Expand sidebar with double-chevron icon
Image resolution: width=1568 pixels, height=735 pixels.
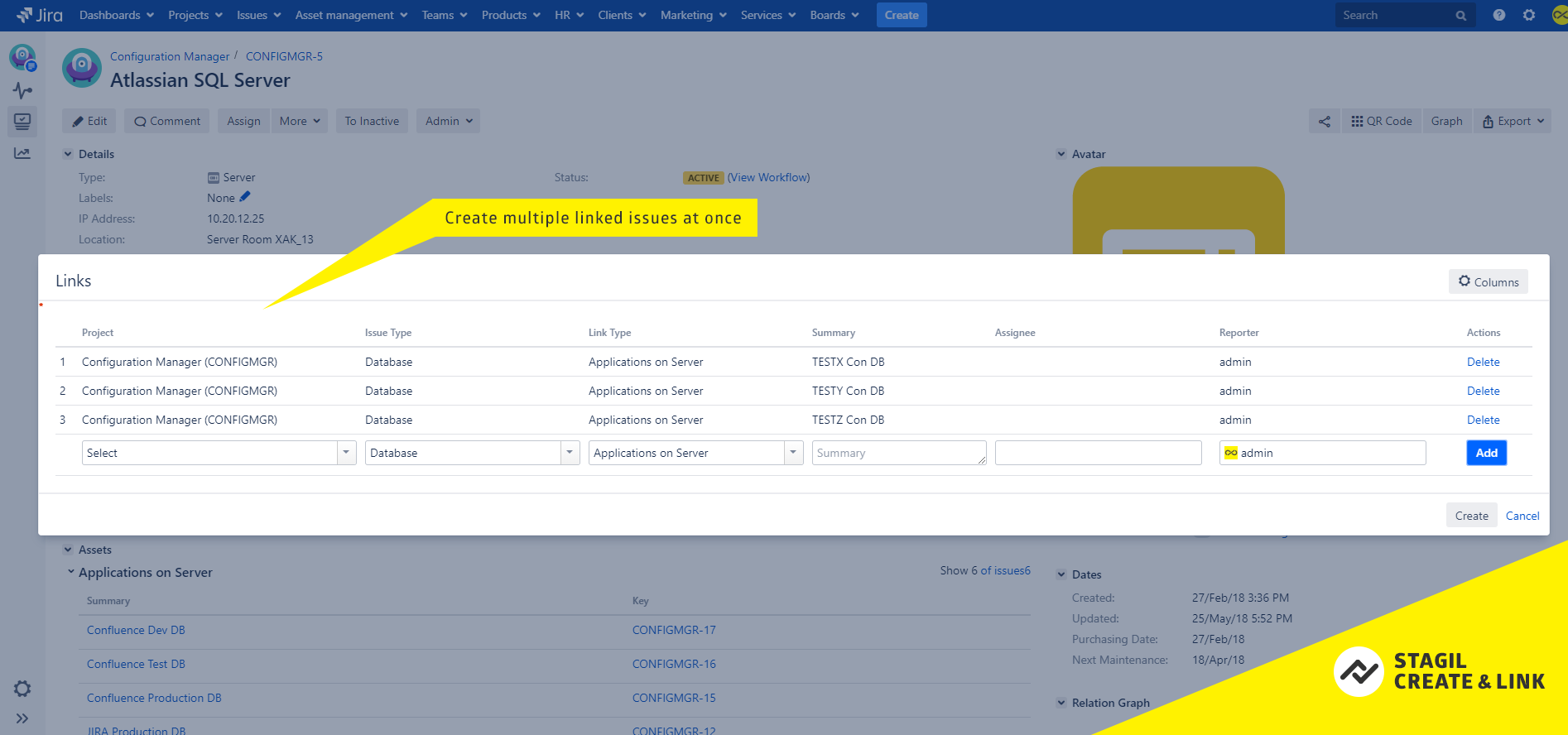pos(22,718)
